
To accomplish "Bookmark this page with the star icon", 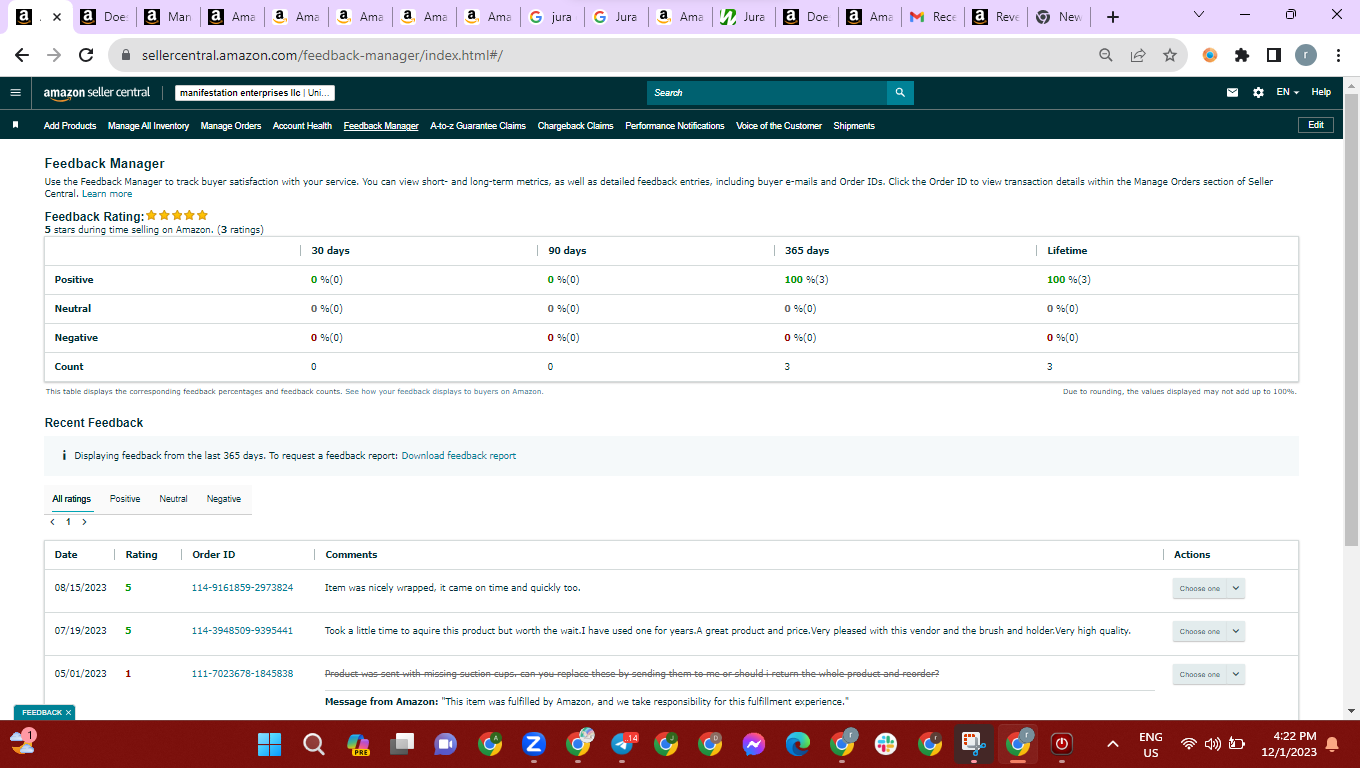I will [x=1169, y=55].
